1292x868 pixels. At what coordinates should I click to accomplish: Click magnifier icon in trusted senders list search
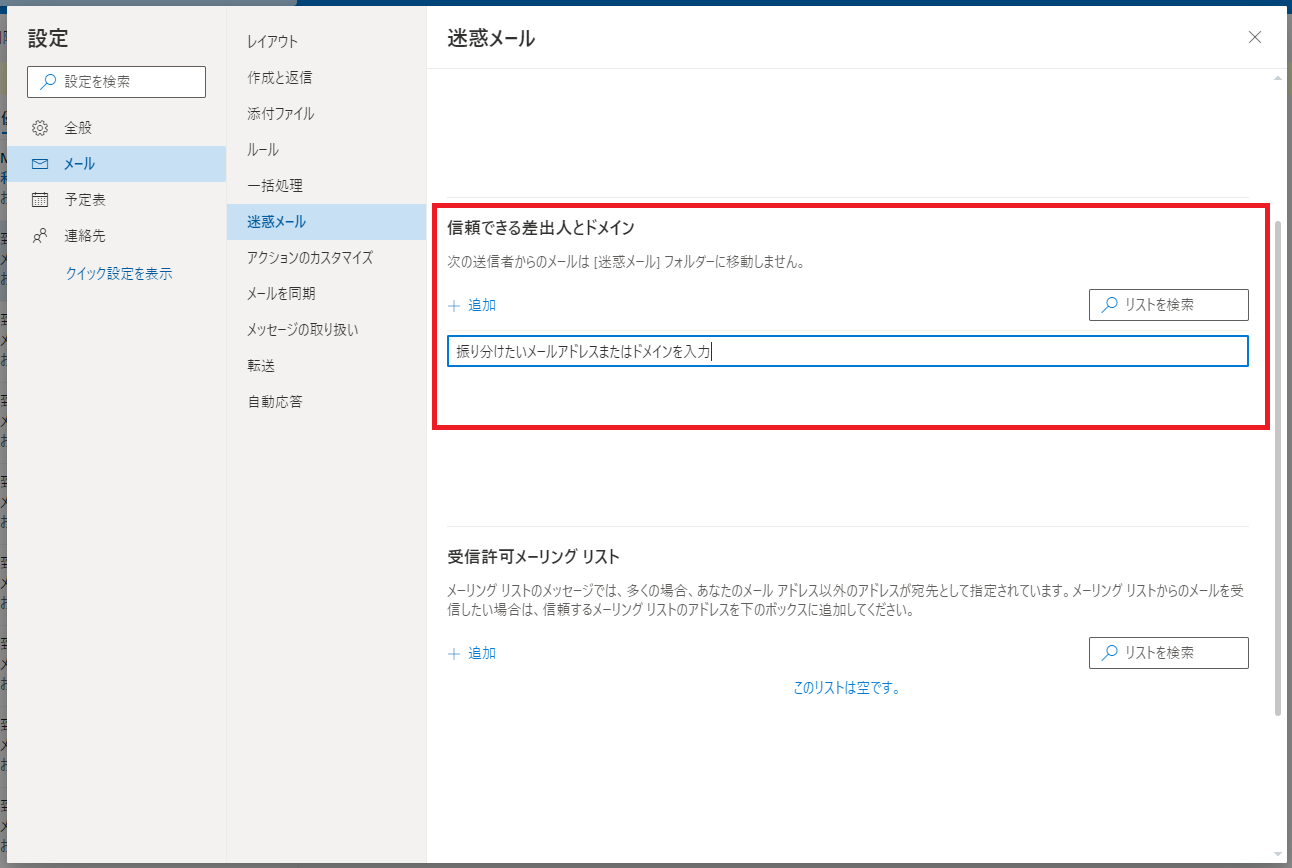click(1109, 305)
